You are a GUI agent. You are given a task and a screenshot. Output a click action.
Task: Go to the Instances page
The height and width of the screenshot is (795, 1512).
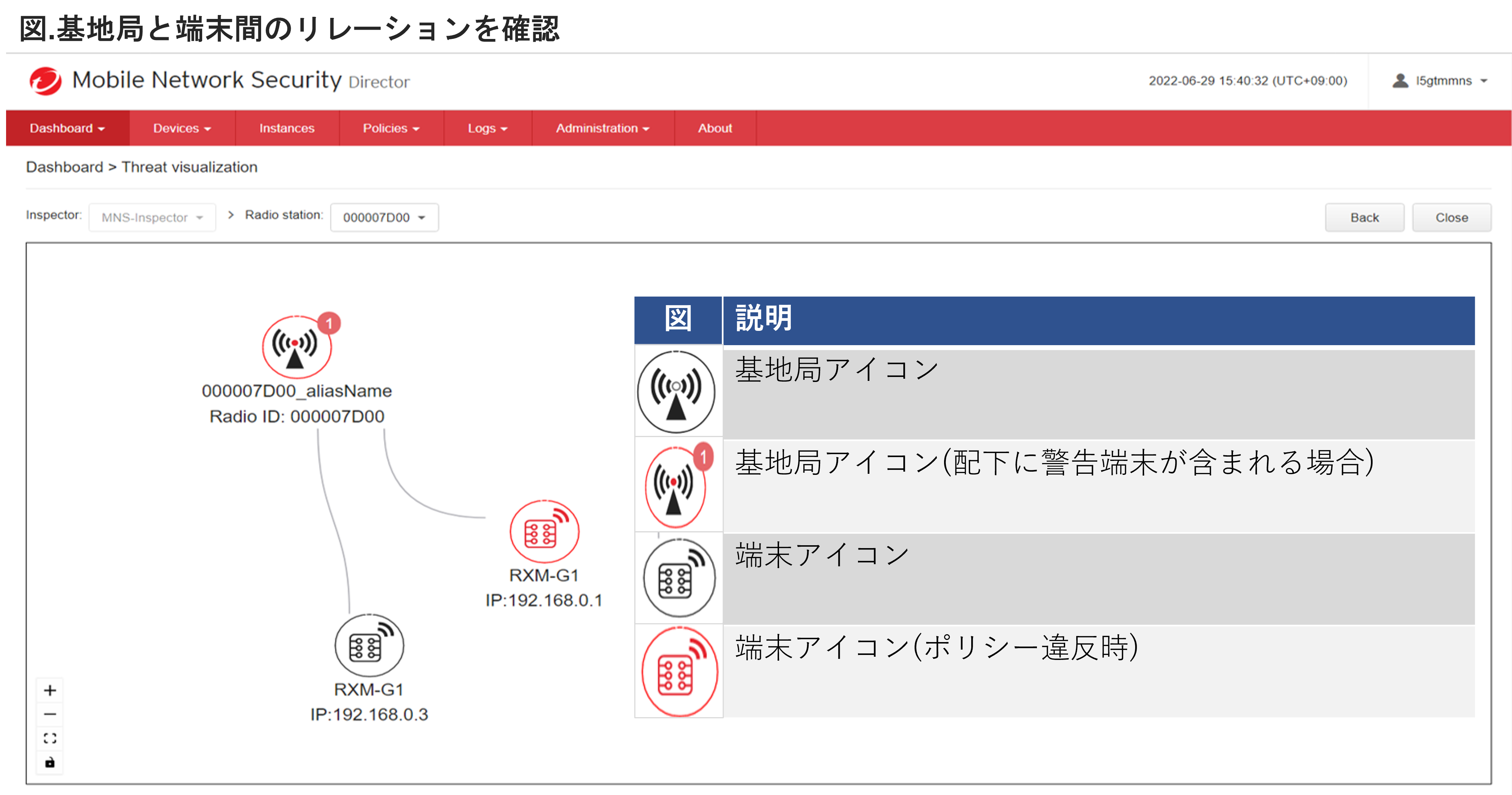click(x=287, y=128)
